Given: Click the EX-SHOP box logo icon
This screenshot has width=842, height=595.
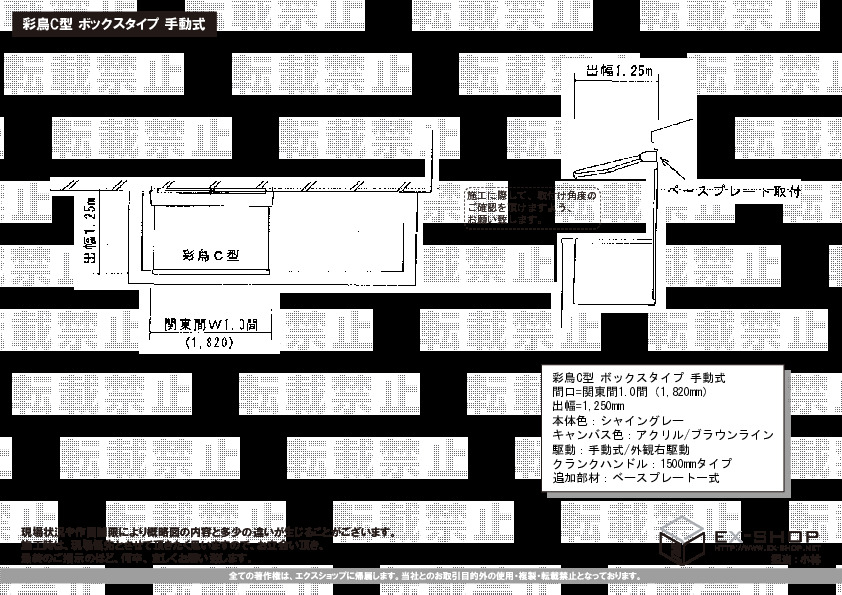Looking at the screenshot, I should click(681, 540).
